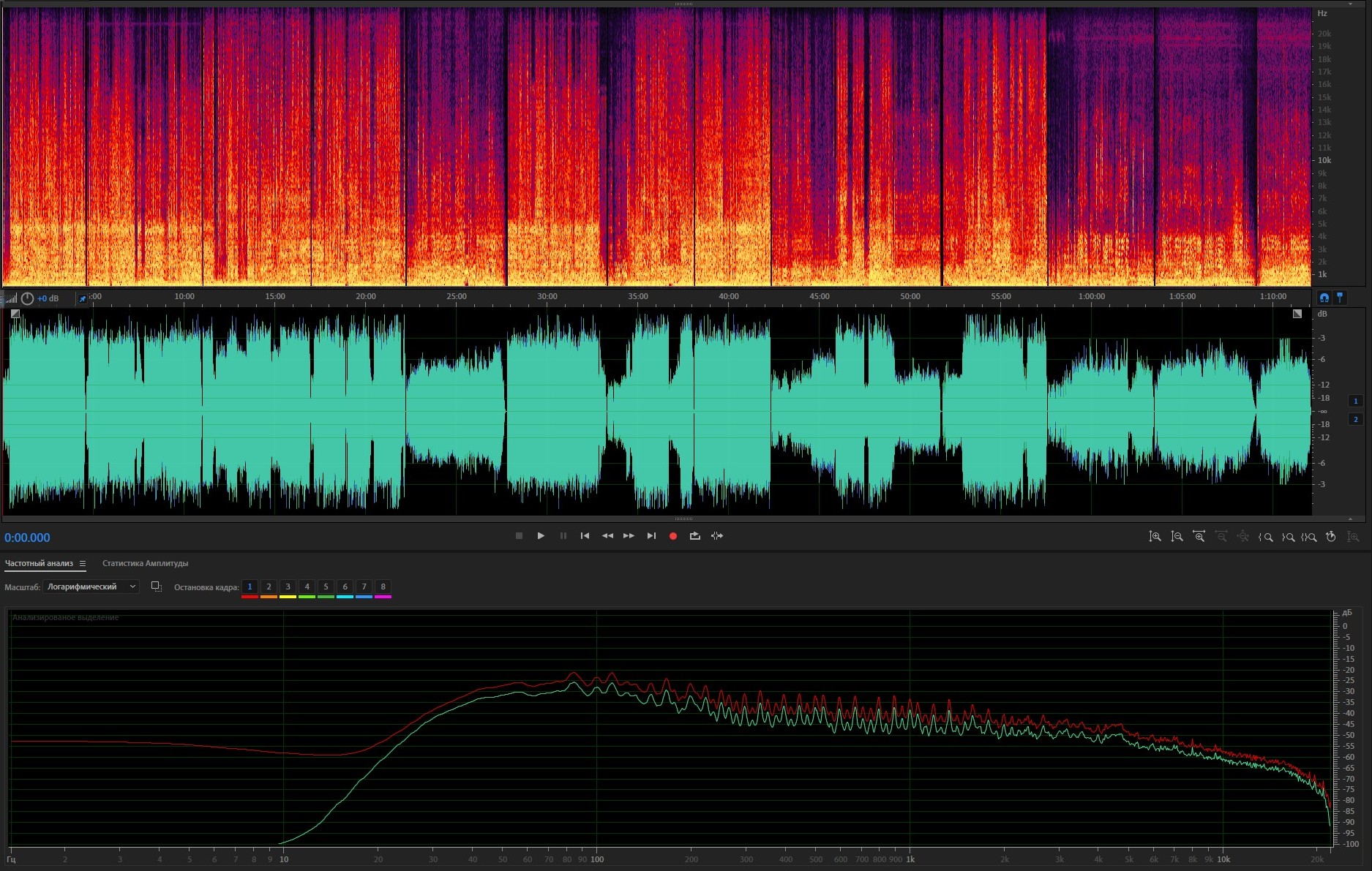Adjust the +0 dB gain knob
The width and height of the screenshot is (1372, 871).
27,298
